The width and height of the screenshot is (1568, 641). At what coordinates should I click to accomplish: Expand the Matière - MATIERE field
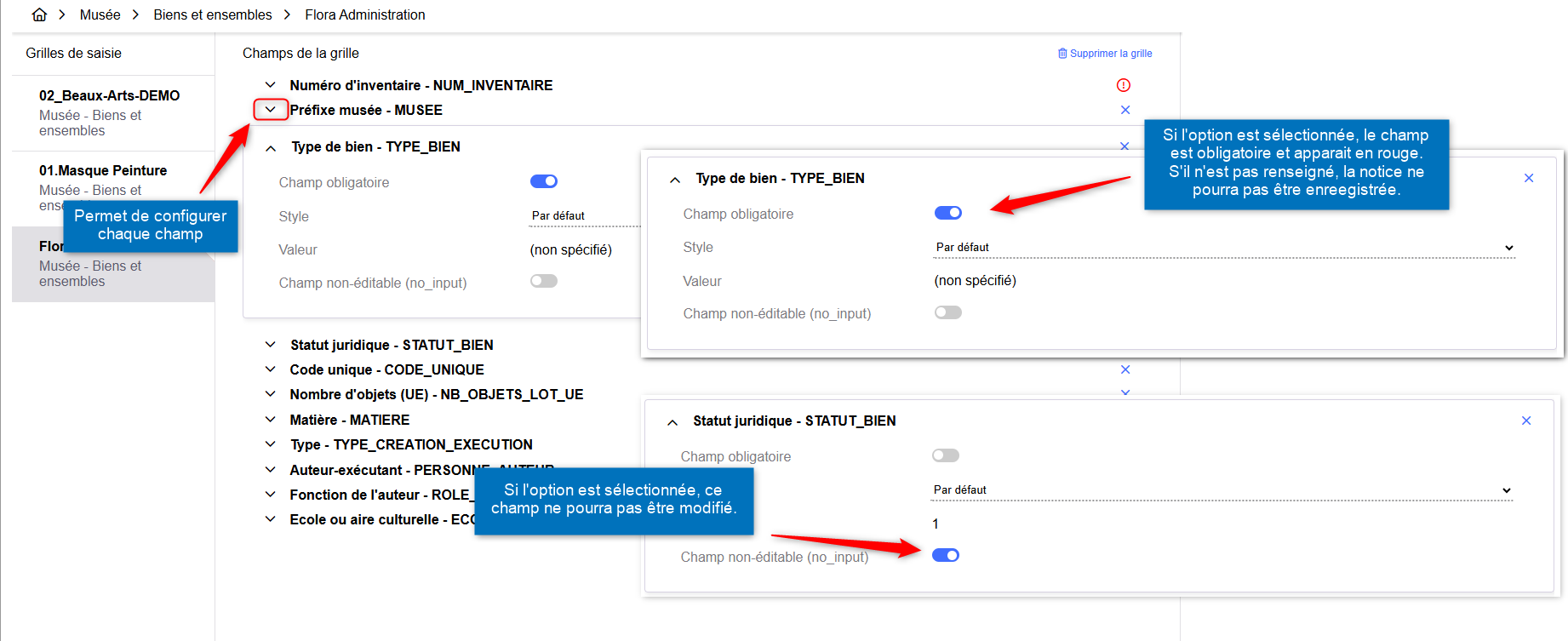click(x=271, y=420)
